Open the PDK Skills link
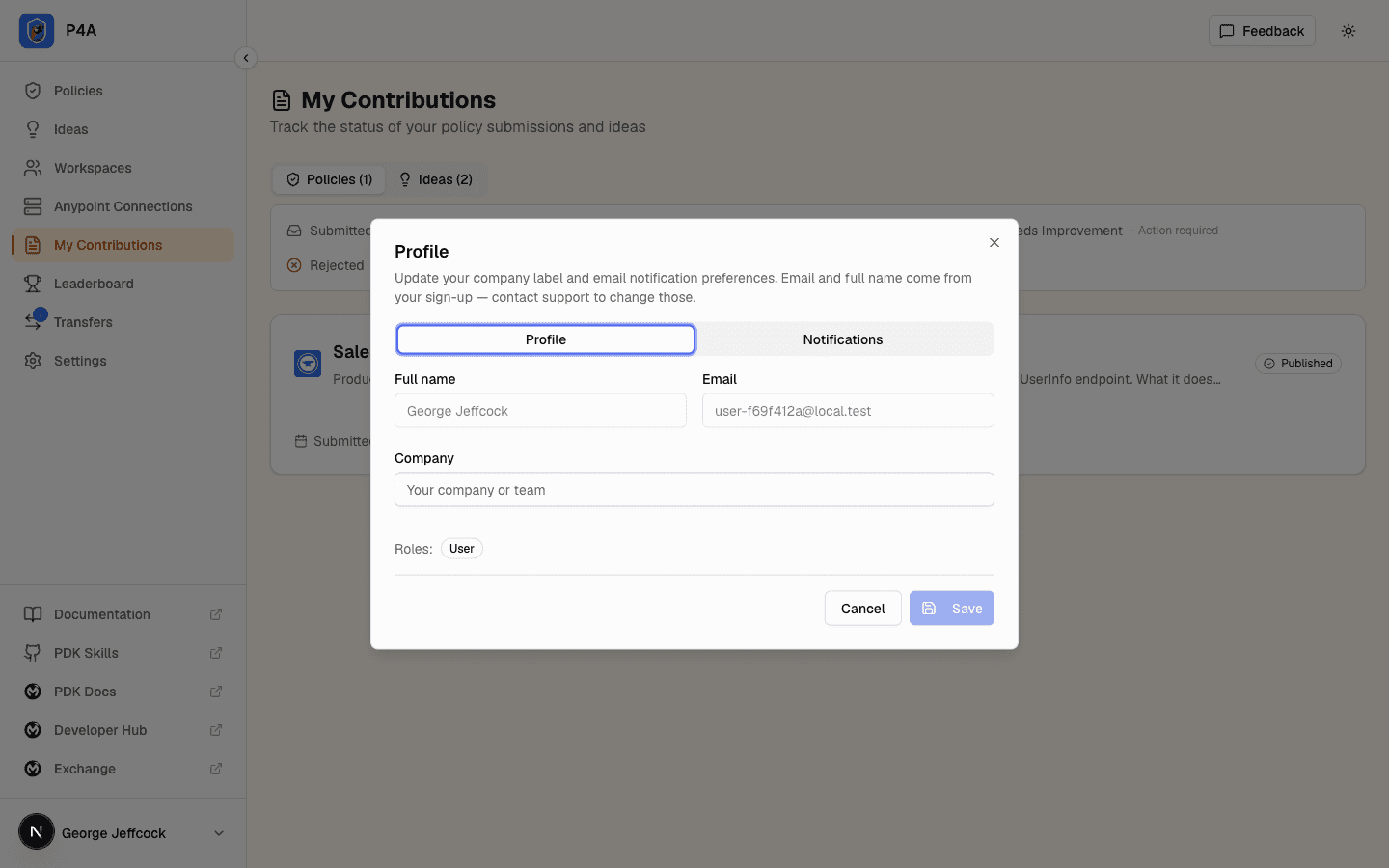1389x868 pixels. 123,653
